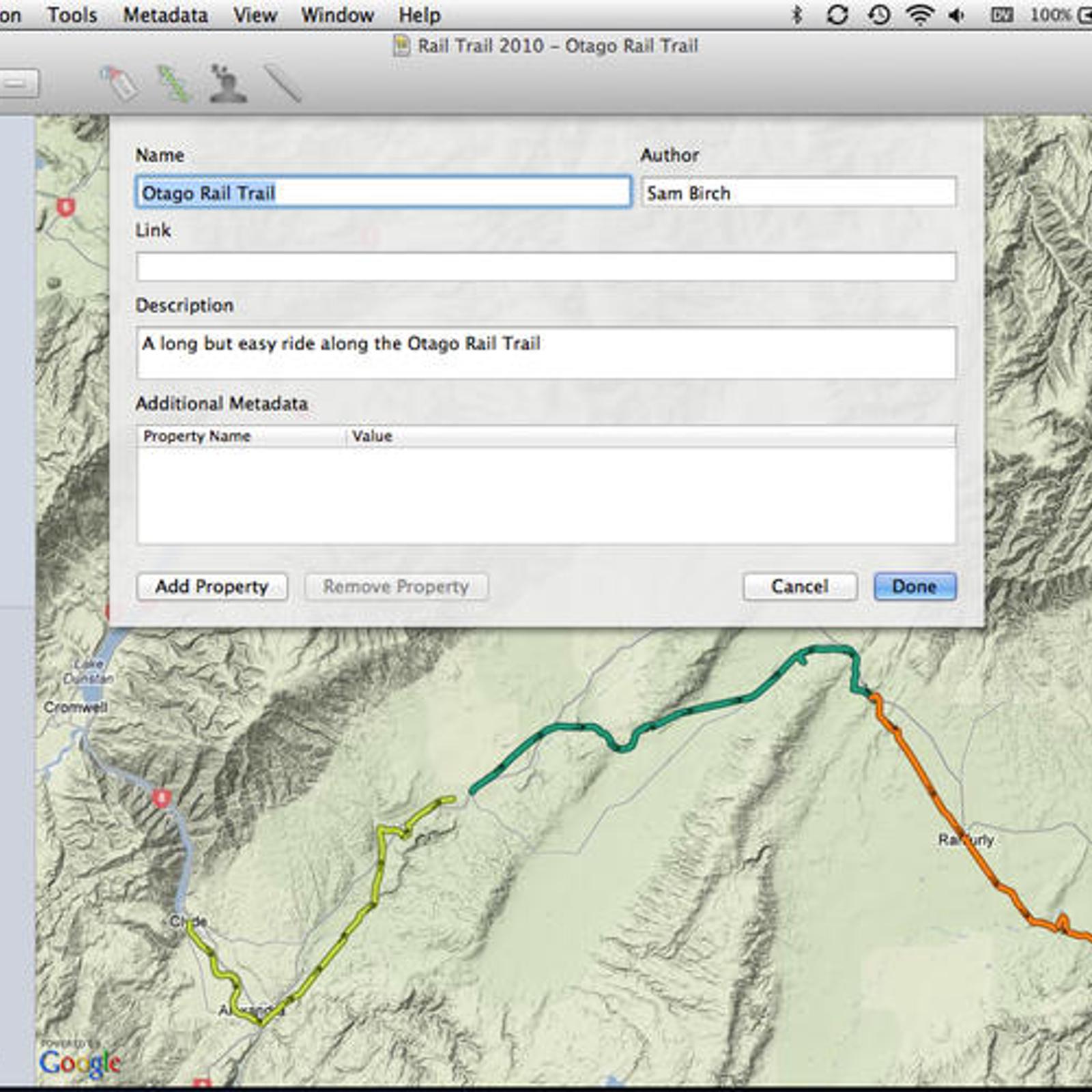The width and height of the screenshot is (1092, 1092).
Task: Click the volume speaker menu bar icon
Action: (958, 14)
